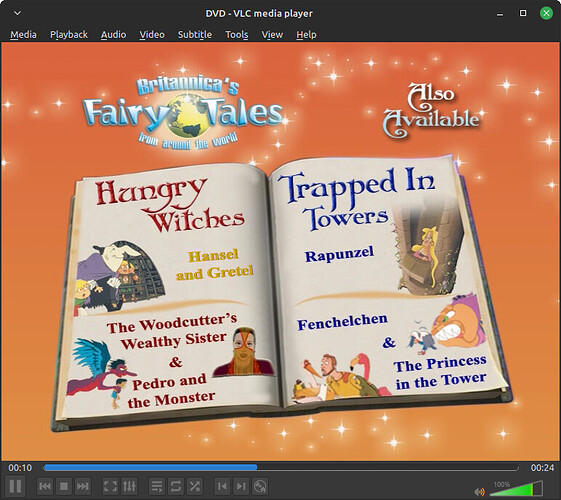Click the previous media button

[x=45, y=486]
